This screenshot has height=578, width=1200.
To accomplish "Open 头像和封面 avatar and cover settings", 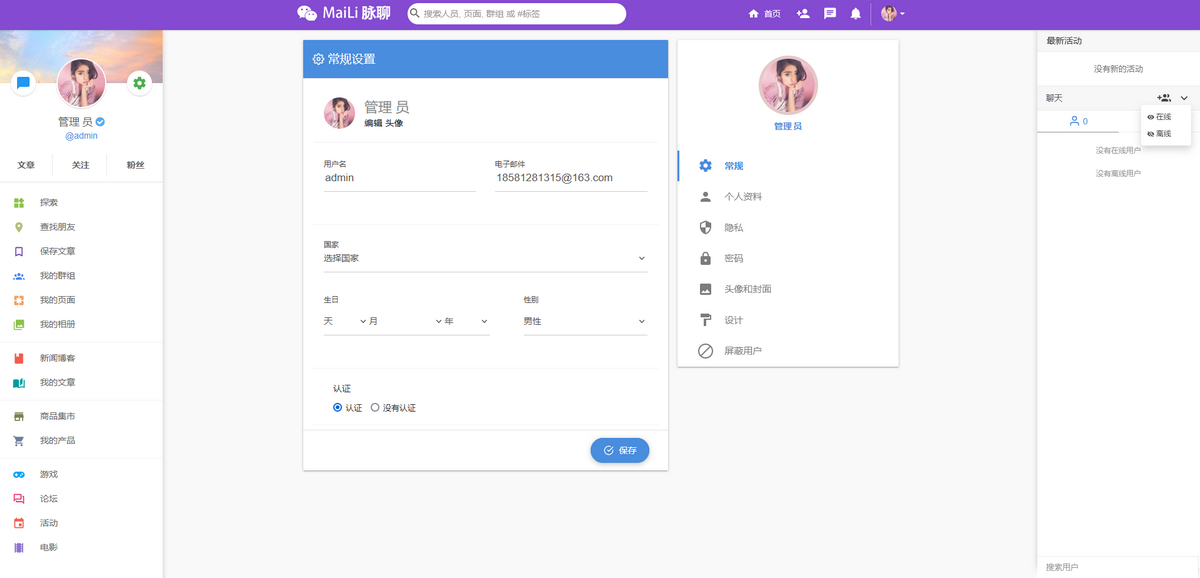I will [x=788, y=289].
